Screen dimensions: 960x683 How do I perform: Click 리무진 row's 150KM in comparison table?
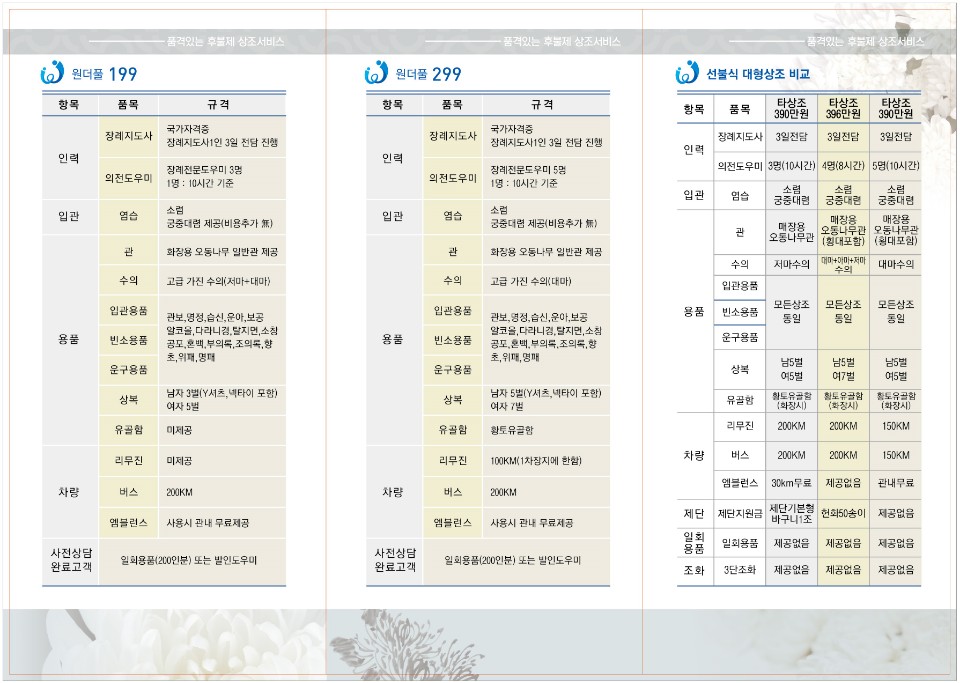[896, 426]
